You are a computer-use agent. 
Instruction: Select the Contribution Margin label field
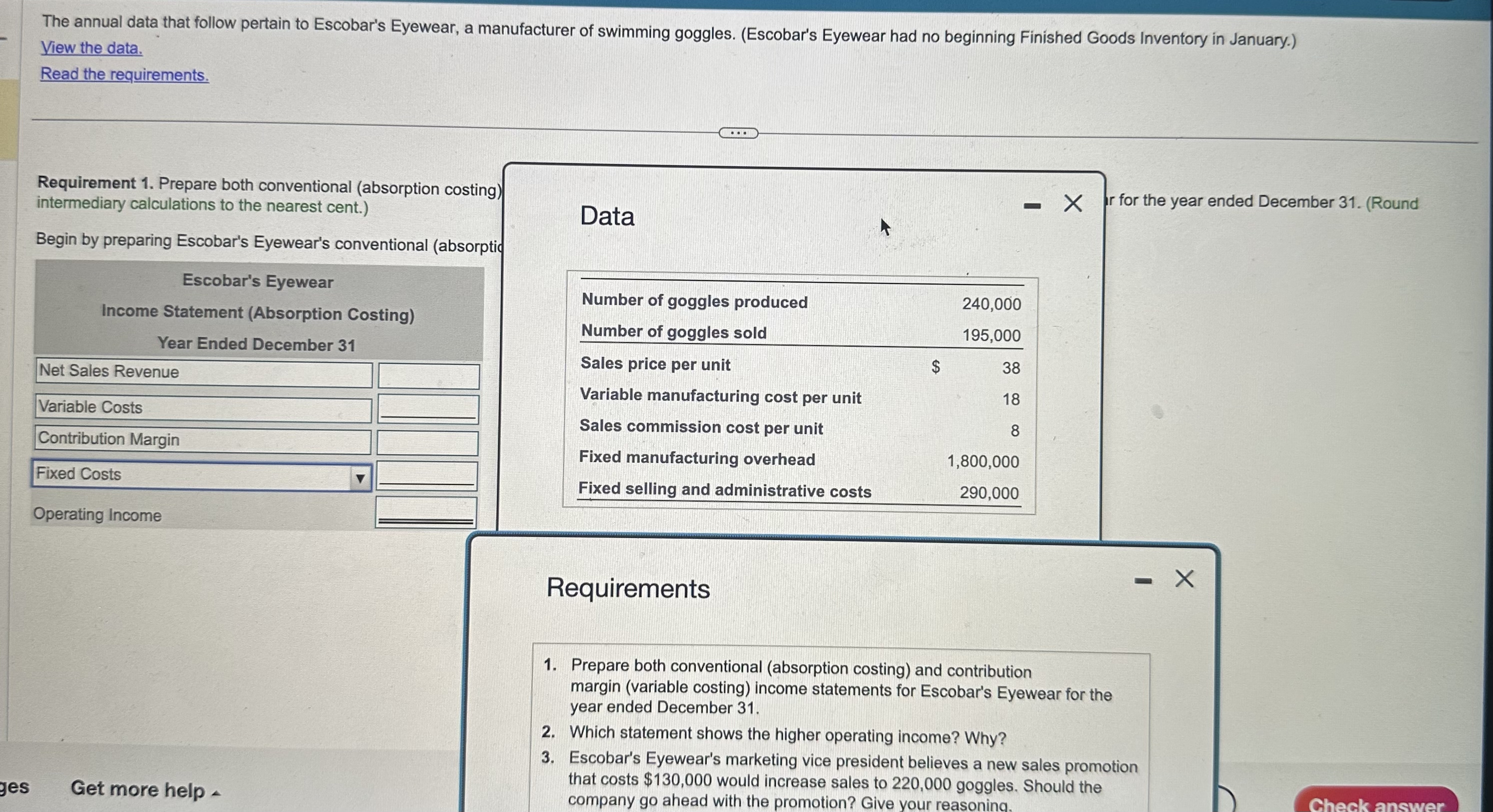click(203, 440)
